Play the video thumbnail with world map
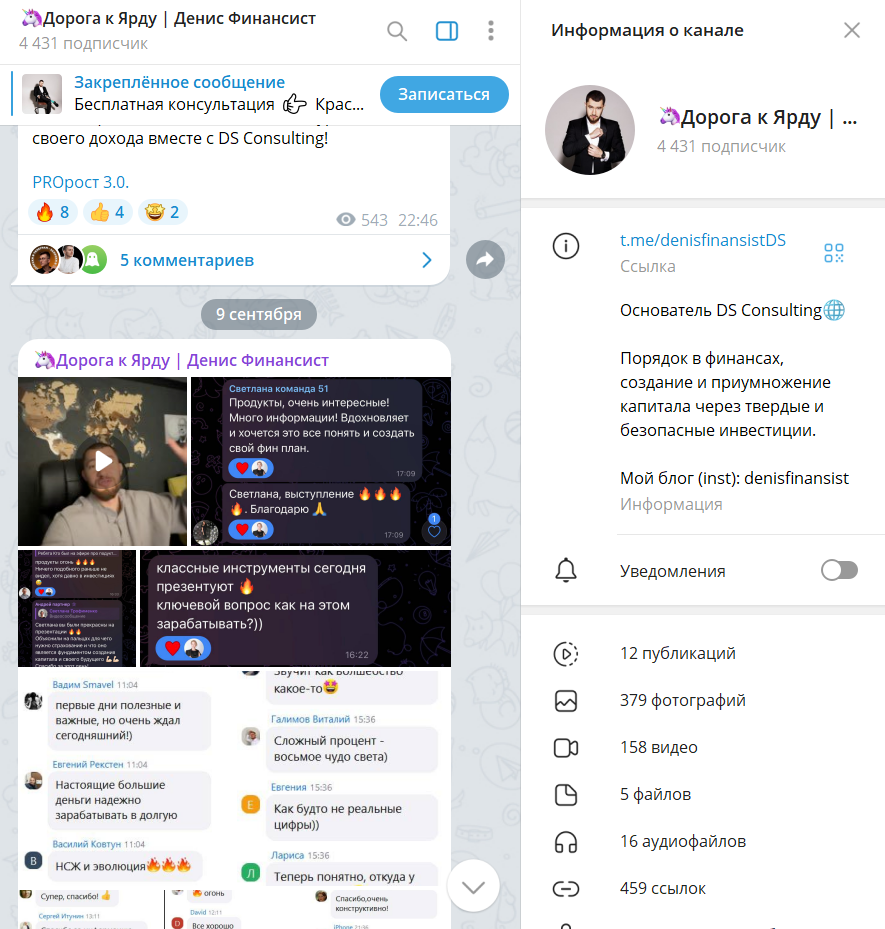The image size is (885, 929). click(x=102, y=461)
